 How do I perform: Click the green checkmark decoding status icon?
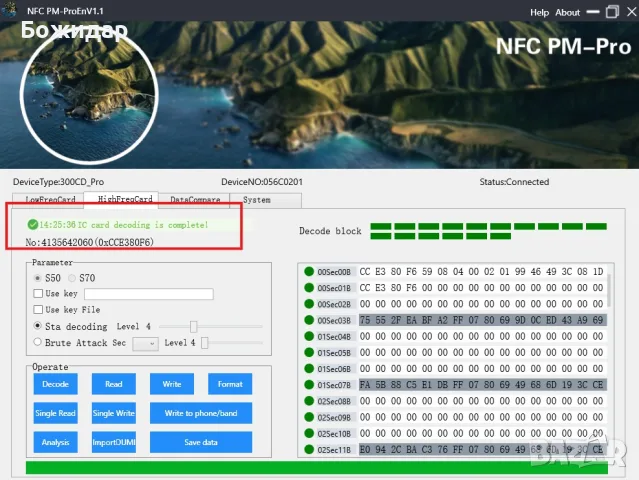coord(33,225)
